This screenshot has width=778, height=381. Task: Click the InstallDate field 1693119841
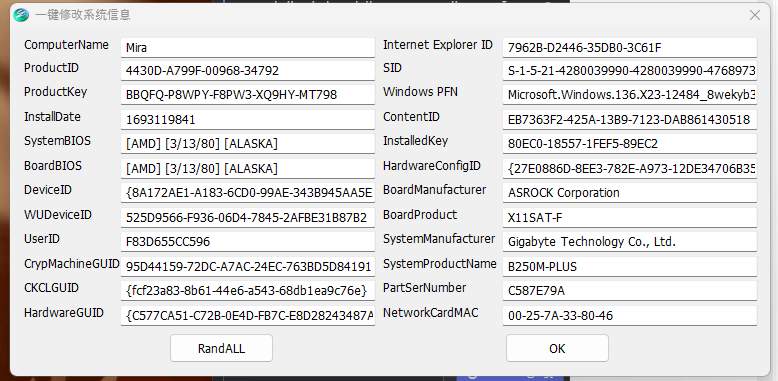(x=248, y=120)
